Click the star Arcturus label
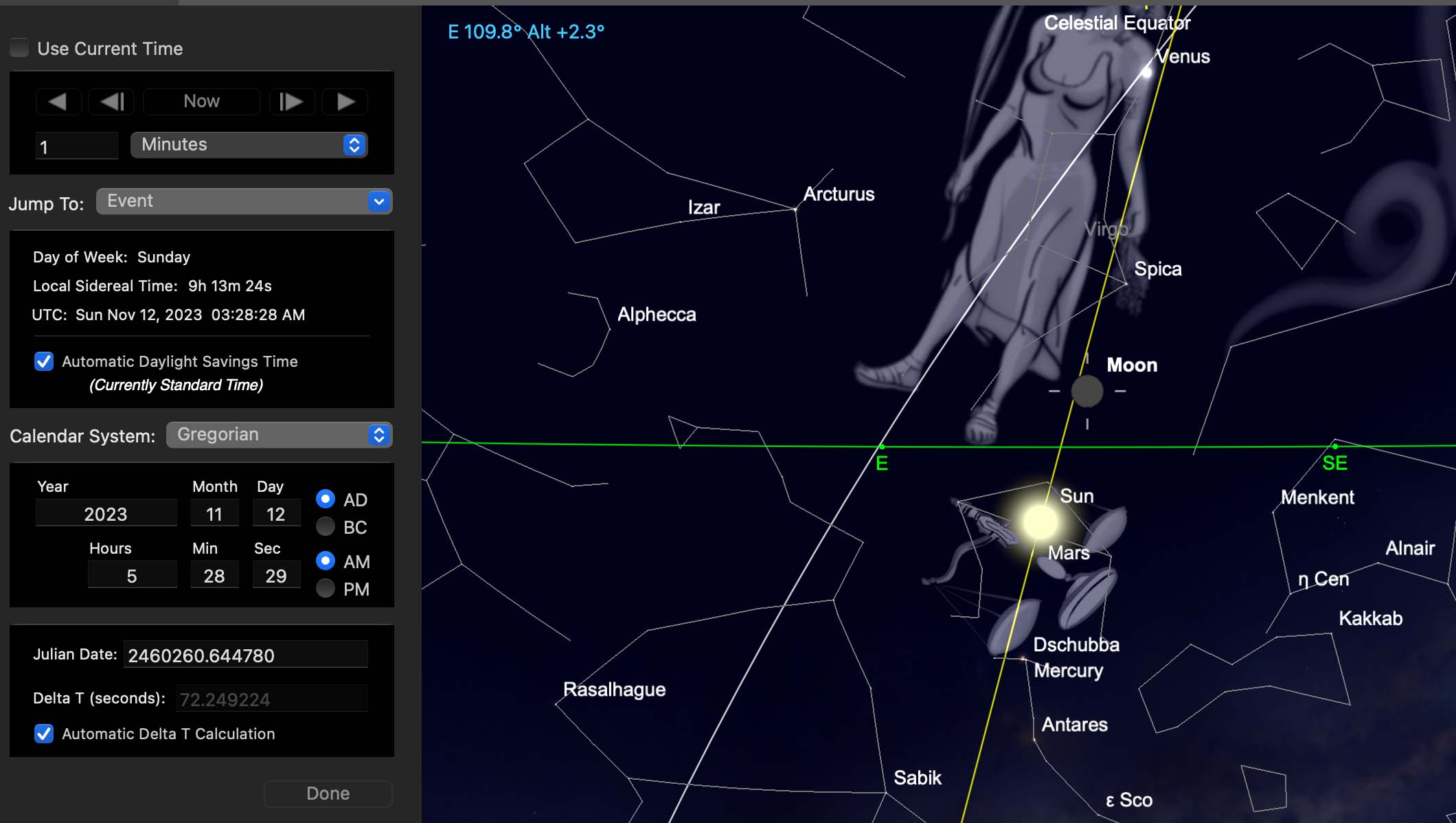This screenshot has height=823, width=1456. [x=839, y=194]
